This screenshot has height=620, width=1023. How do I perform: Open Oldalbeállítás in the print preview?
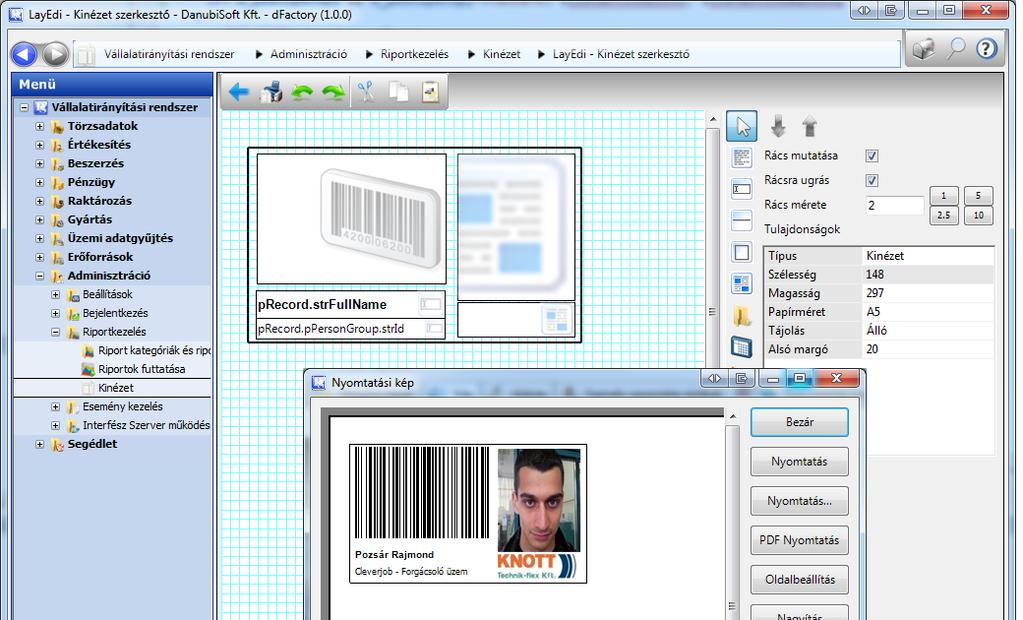tap(799, 580)
